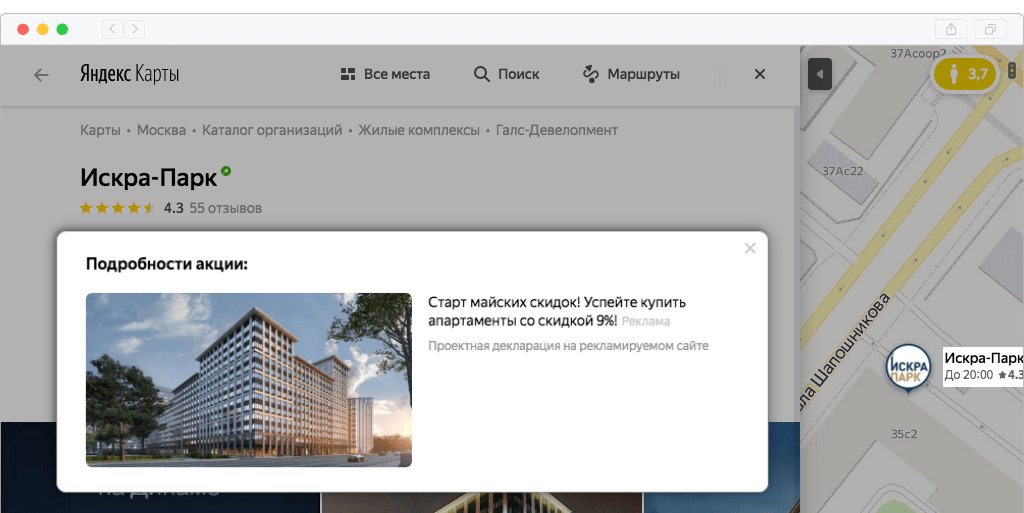Click the Safari browser back button

pos(112,29)
